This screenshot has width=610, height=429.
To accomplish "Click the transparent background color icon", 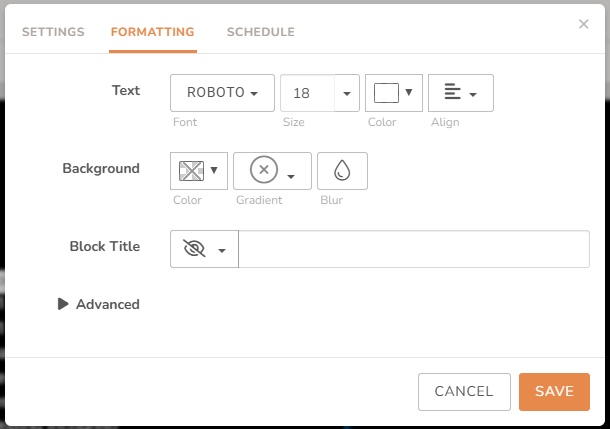I will (191, 171).
